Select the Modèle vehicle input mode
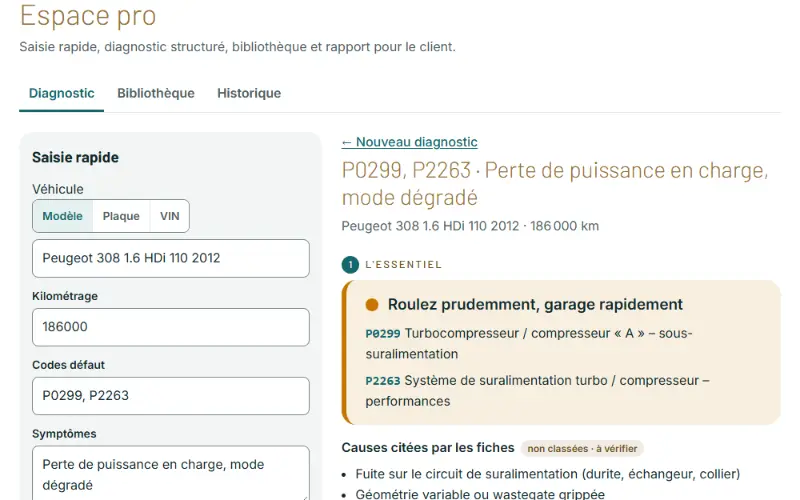The image size is (800, 500). click(x=62, y=216)
